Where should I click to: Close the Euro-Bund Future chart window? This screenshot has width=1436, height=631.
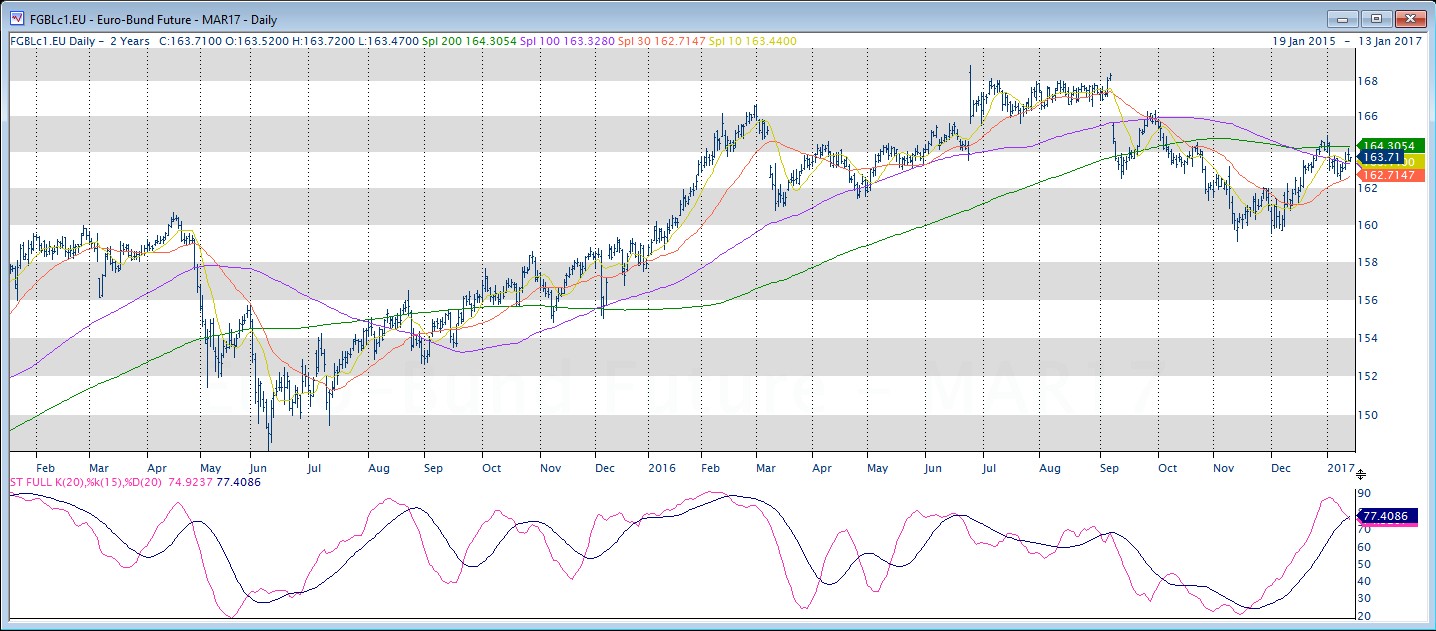pos(1411,19)
